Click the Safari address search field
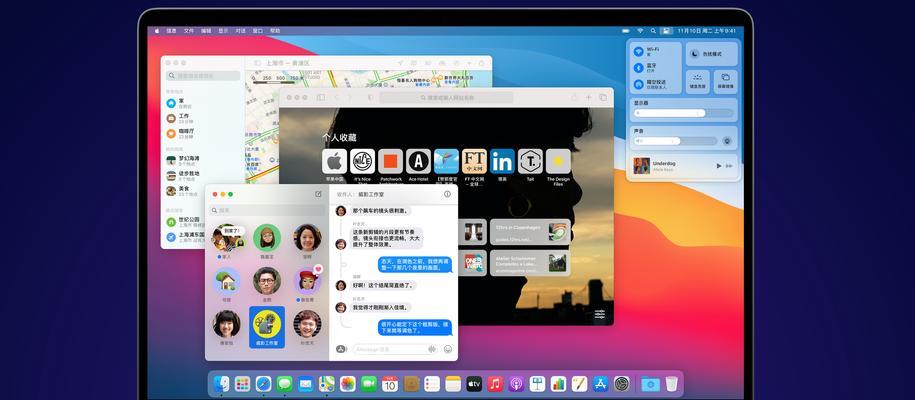Image resolution: width=915 pixels, height=400 pixels. pos(446,98)
